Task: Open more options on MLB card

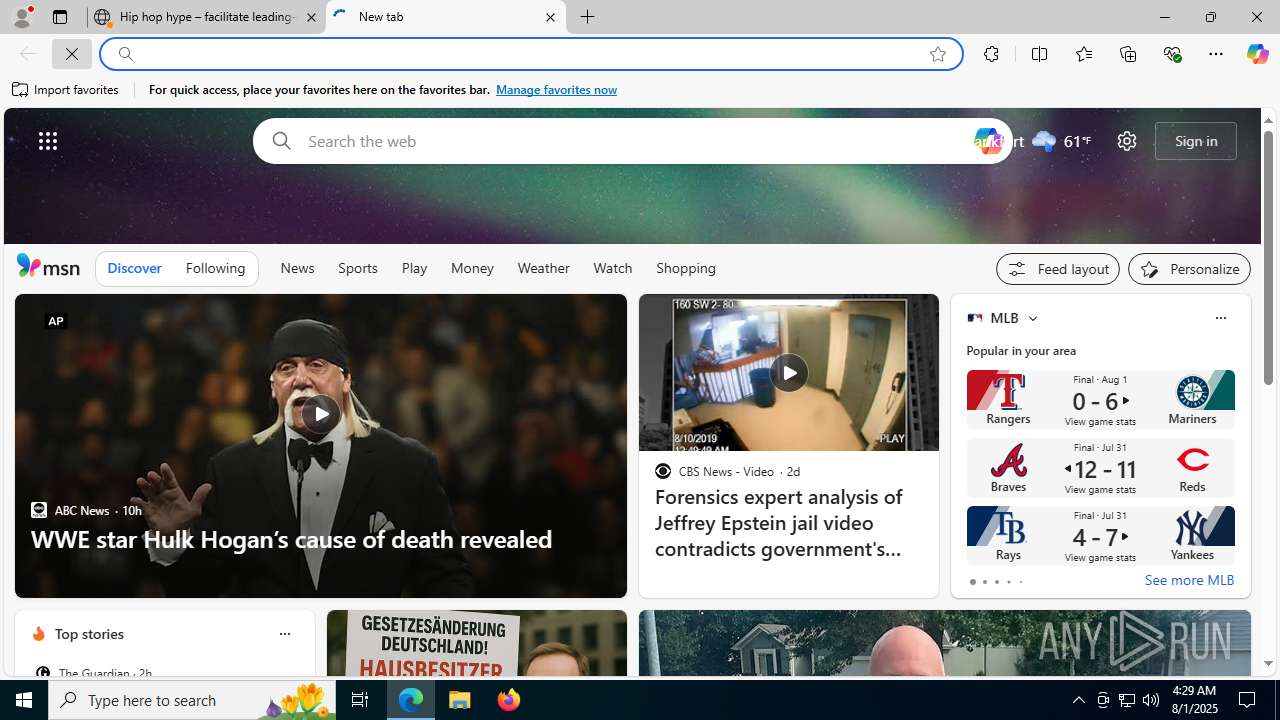Action: (1220, 318)
